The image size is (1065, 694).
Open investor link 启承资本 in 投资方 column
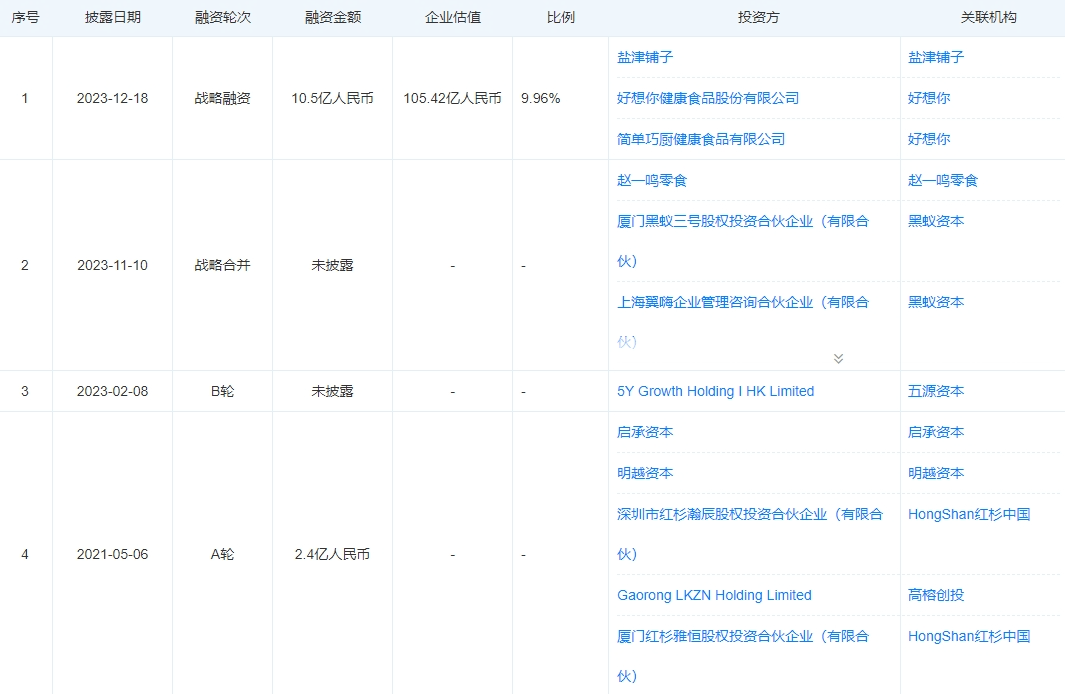coord(645,432)
